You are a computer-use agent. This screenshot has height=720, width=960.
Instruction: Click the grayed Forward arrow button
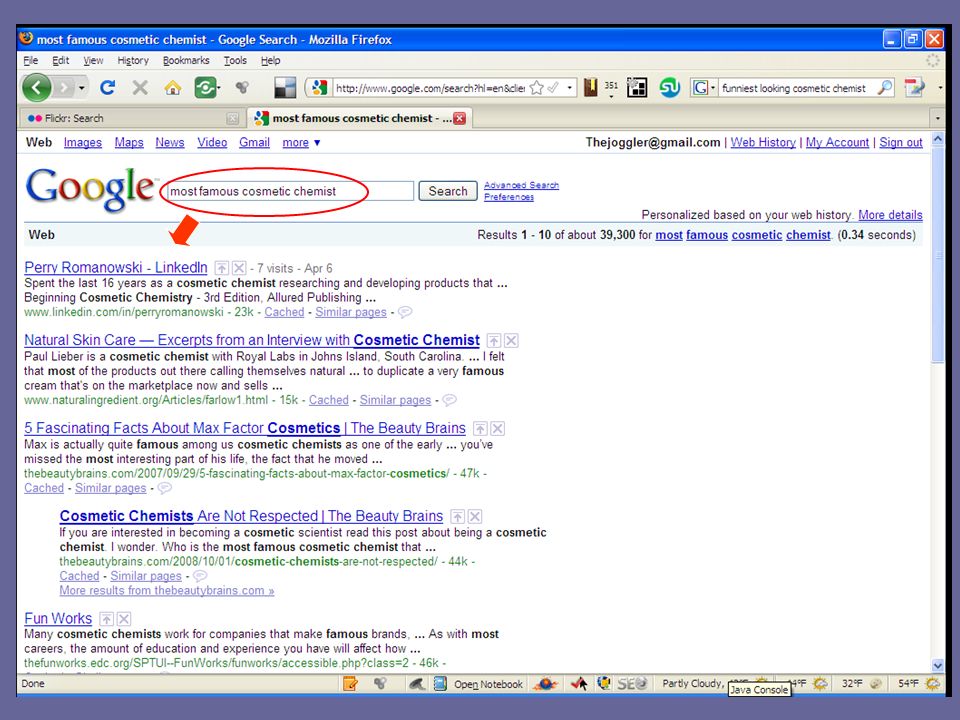coord(64,88)
